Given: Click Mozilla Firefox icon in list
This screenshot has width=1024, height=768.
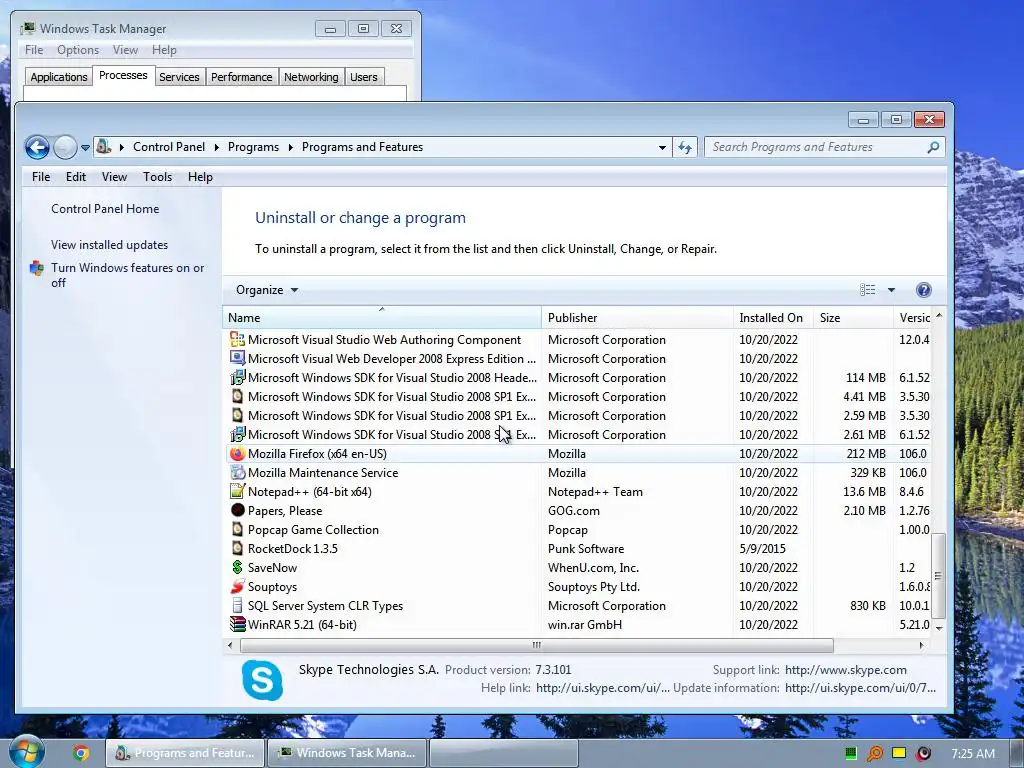Looking at the screenshot, I should pyautogui.click(x=238, y=453).
